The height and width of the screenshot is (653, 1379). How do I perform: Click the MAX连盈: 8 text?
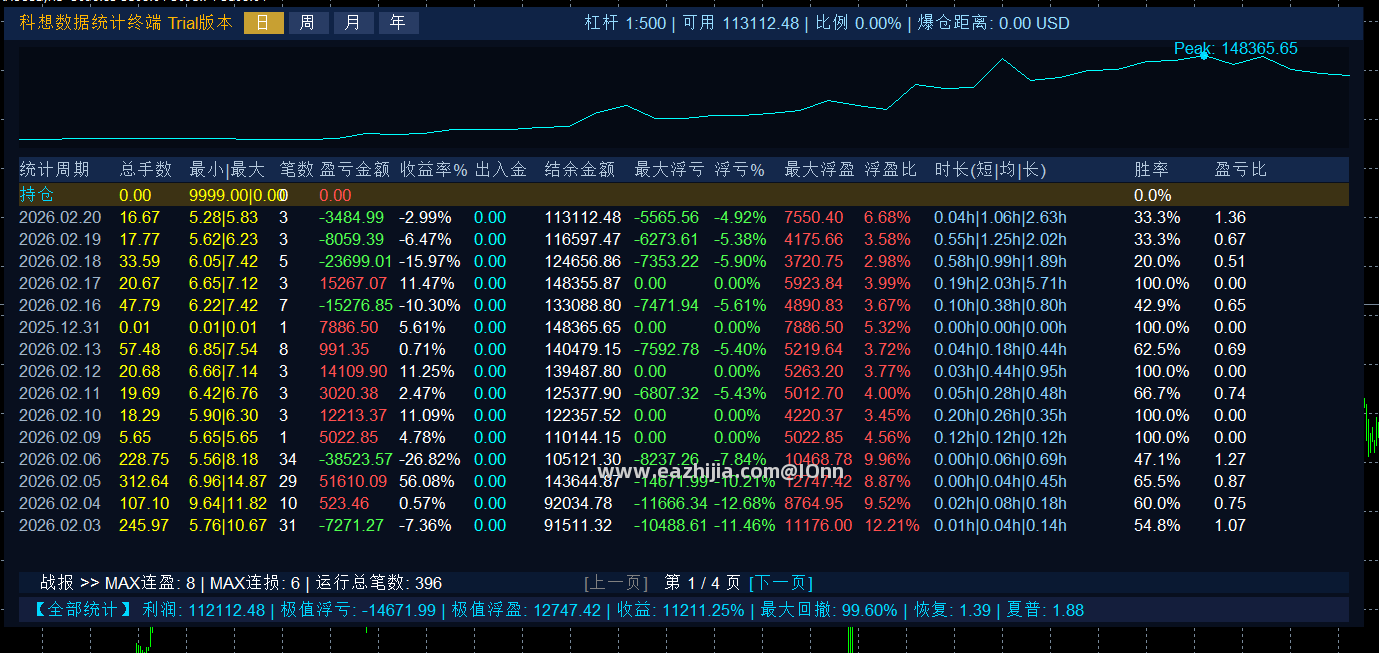[x=150, y=582]
